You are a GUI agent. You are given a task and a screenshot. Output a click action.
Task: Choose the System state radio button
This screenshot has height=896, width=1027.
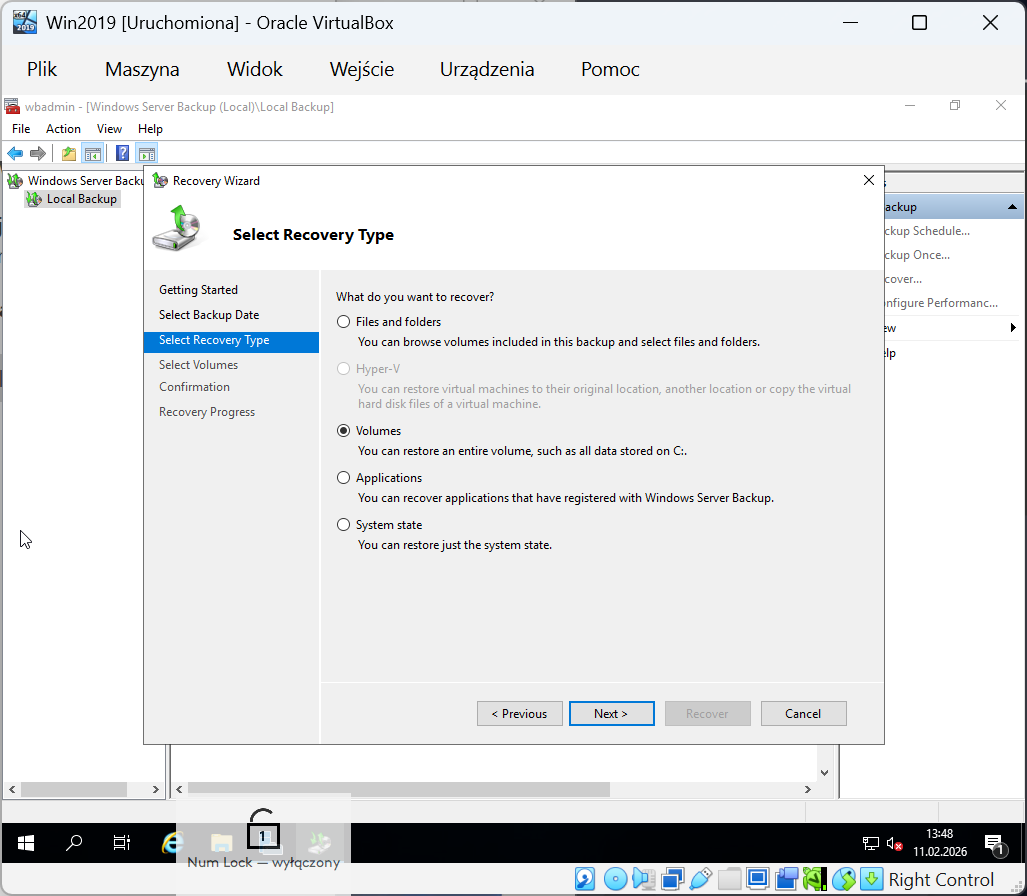(344, 525)
